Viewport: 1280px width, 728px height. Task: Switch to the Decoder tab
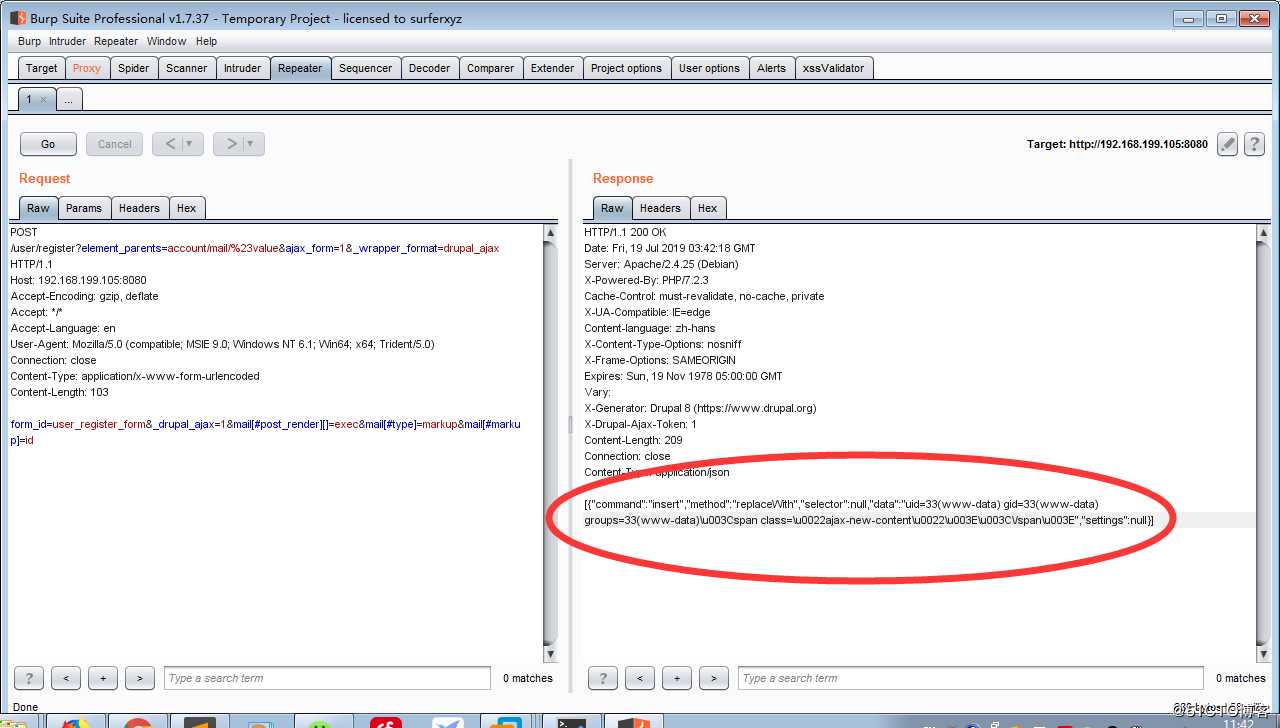429,68
